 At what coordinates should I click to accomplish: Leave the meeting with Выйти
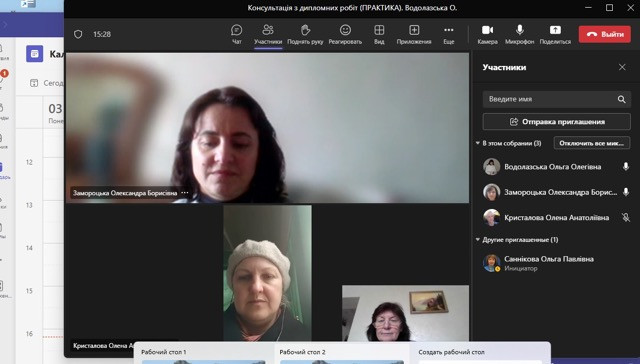604,34
